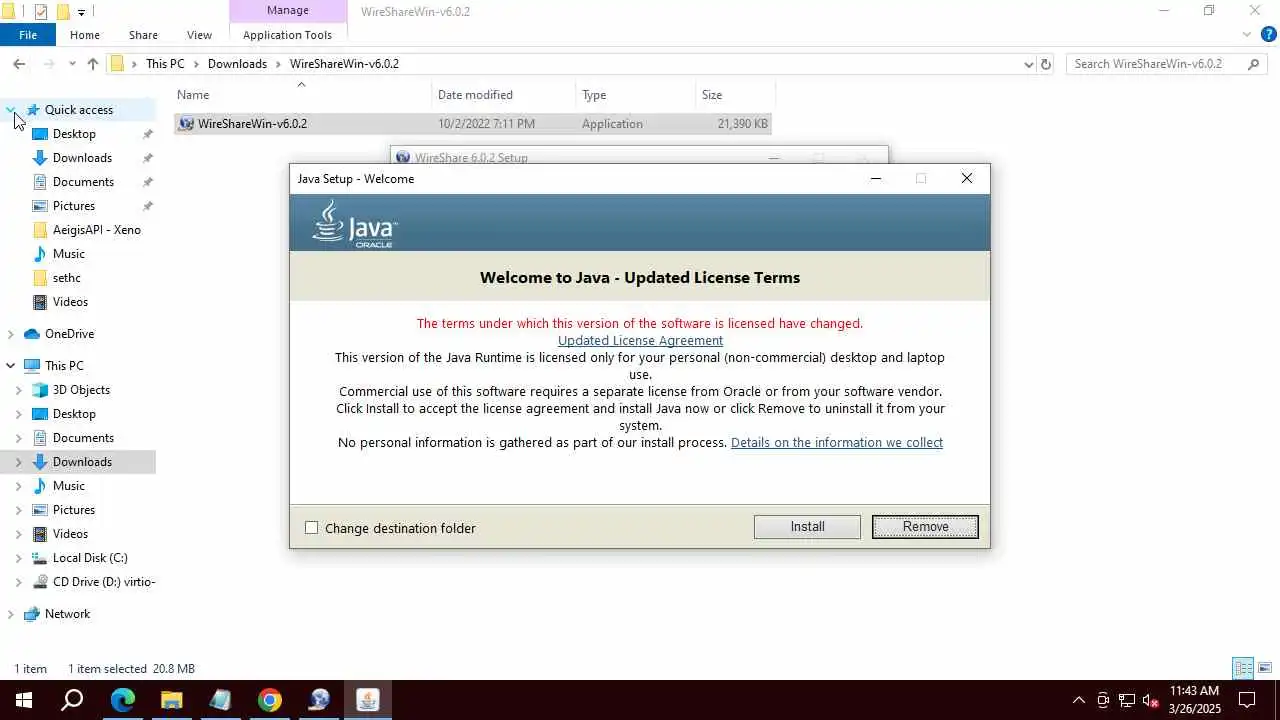Open the Application Tools tab
The width and height of the screenshot is (1280, 720).
point(287,35)
